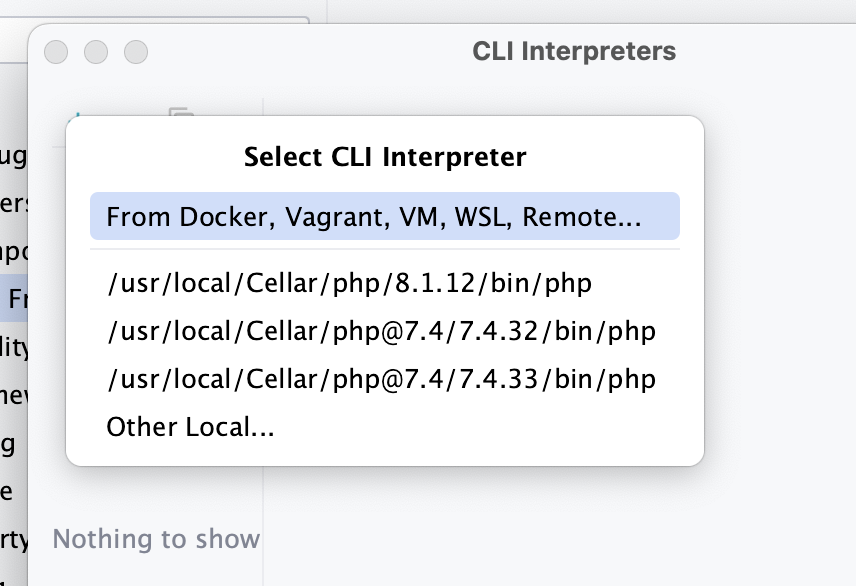The image size is (856, 586).
Task: Open the settings sidebar entry showing 'ne'
Action: (14, 395)
